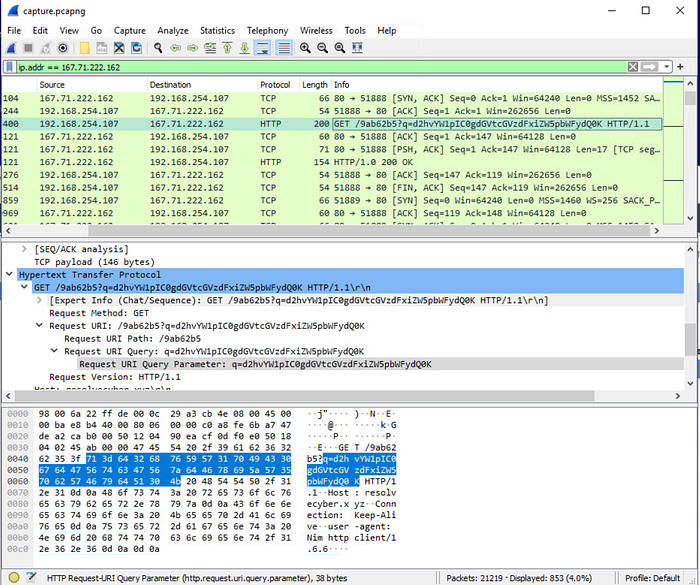700x585 pixels.
Task: Find a packet with magnifier icon
Action: click(158, 48)
